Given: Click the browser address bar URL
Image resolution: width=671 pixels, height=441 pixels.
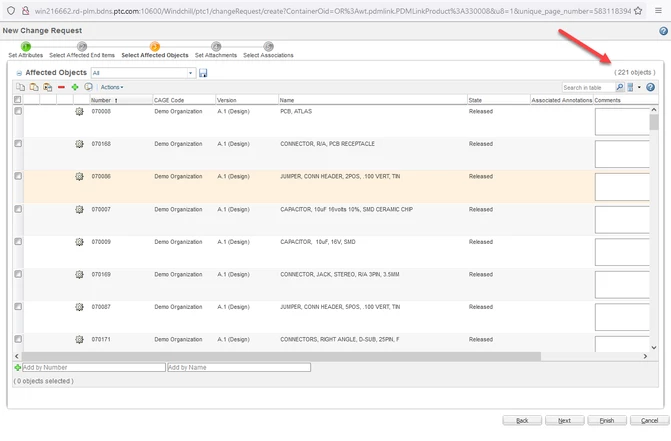Looking at the screenshot, I should [333, 11].
